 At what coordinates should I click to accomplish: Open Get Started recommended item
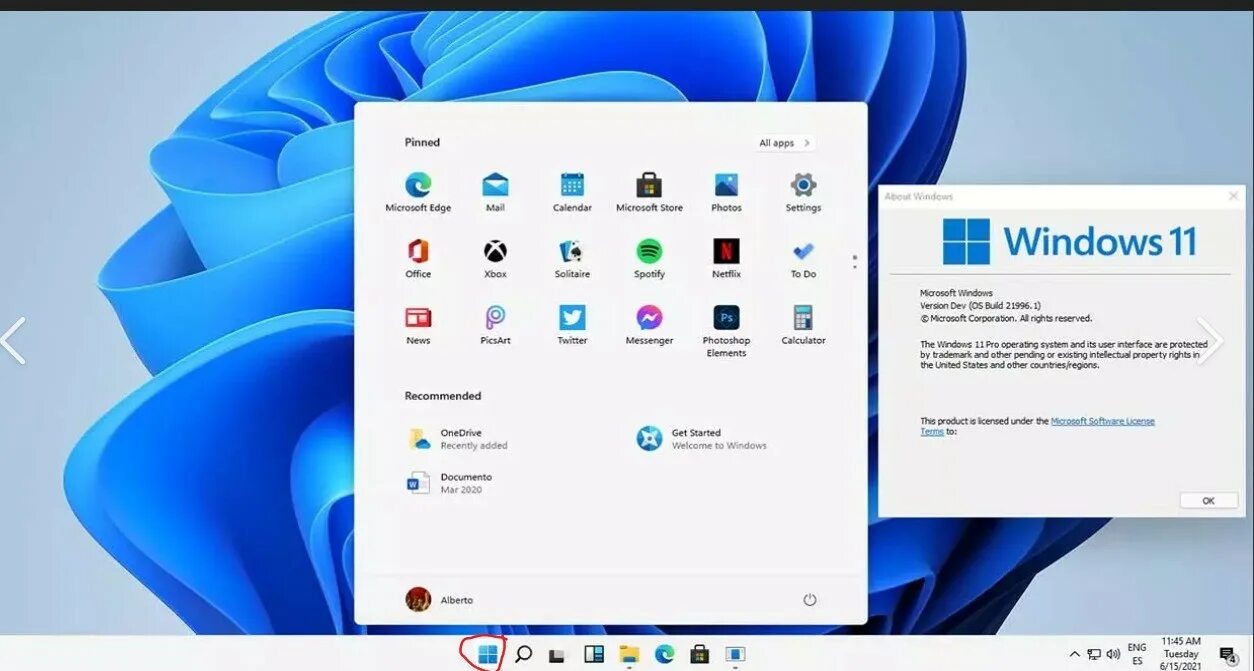tap(702, 439)
